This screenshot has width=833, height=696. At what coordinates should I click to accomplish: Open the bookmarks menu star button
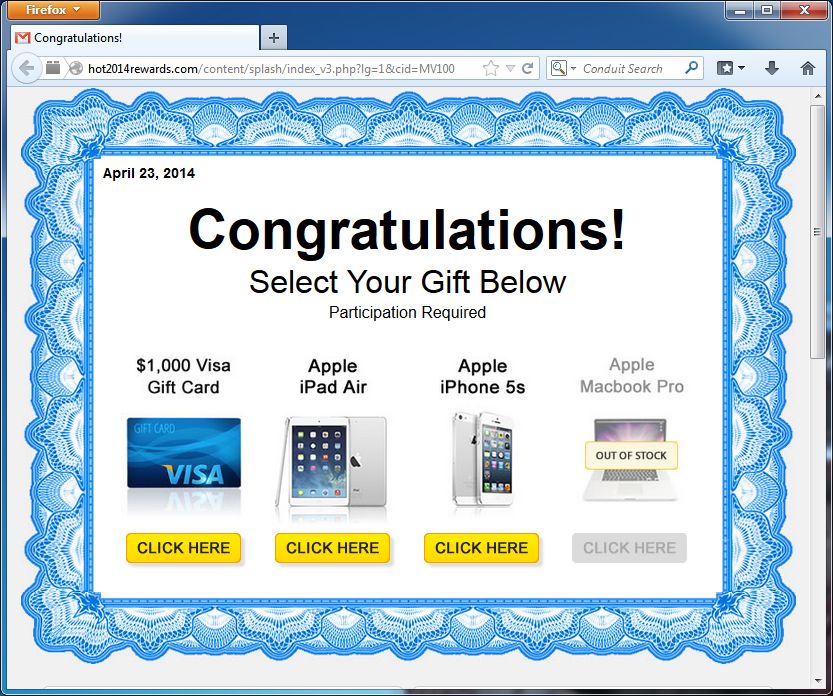pyautogui.click(x=731, y=68)
